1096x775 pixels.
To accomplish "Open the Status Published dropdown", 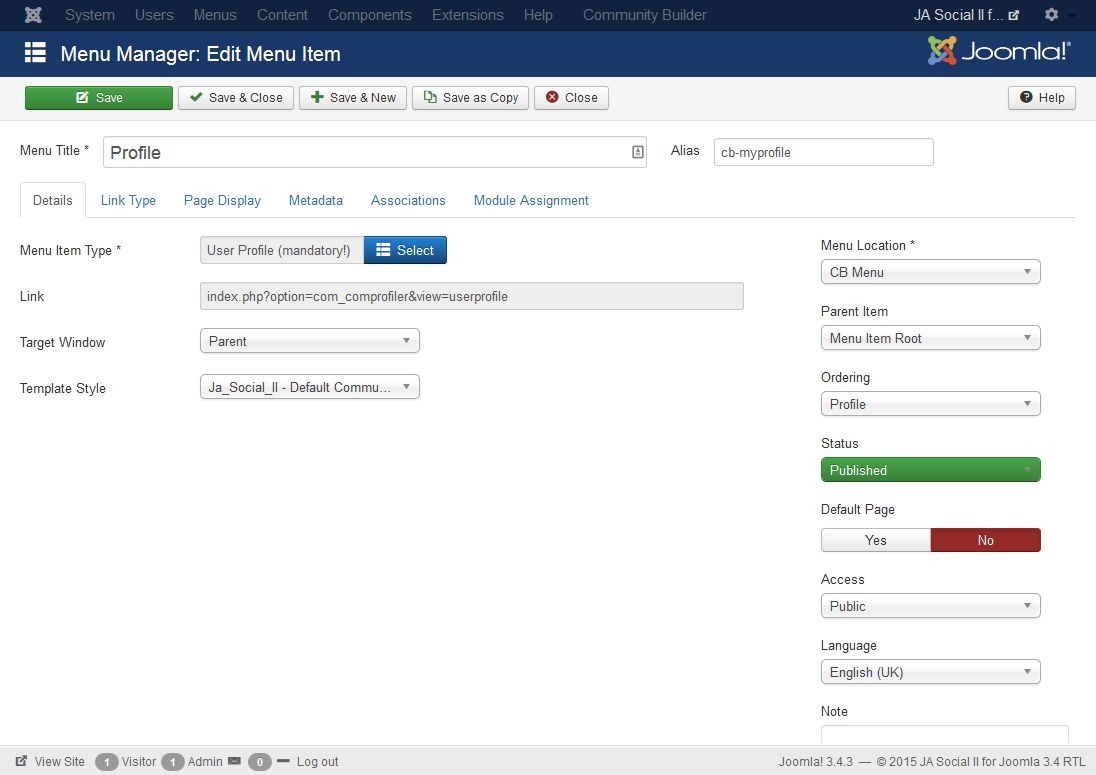I will point(930,470).
